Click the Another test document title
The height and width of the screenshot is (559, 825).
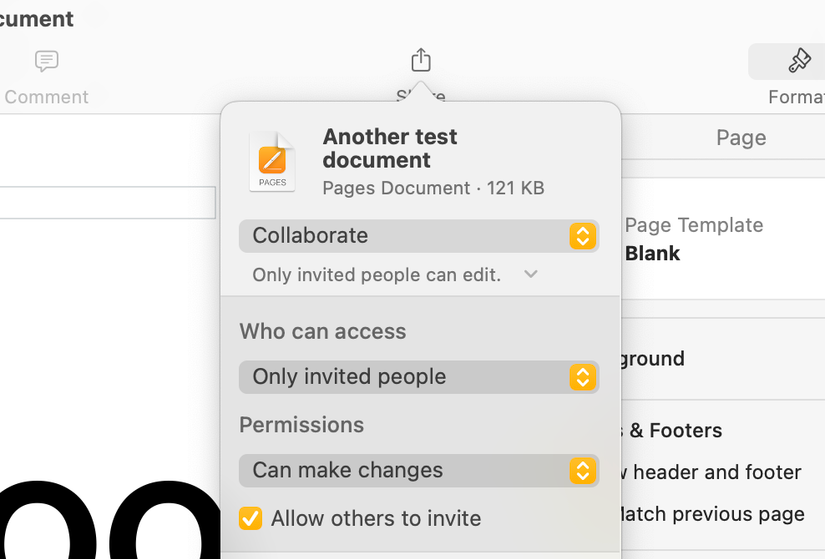(390, 148)
